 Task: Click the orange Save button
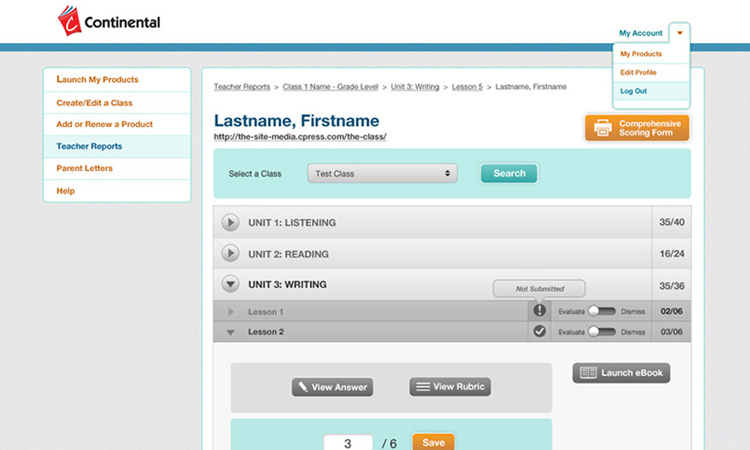pos(433,442)
